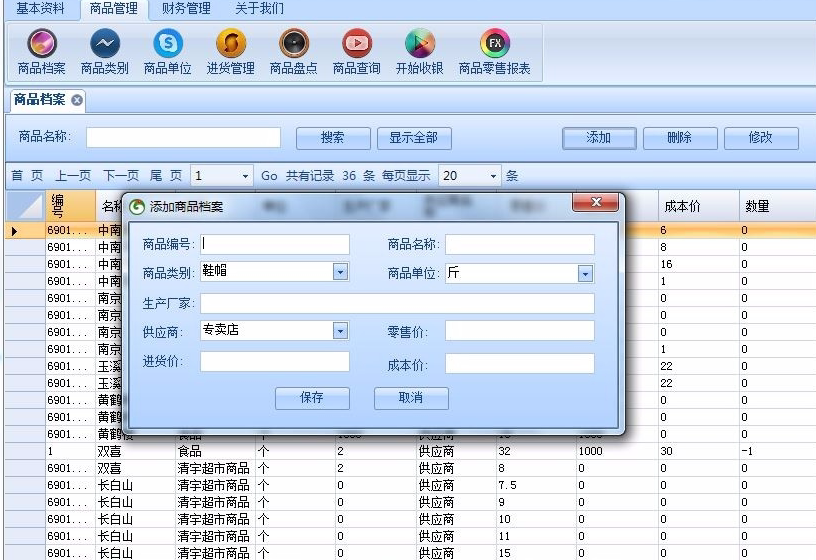Click the 显示全部 button

pos(414,138)
